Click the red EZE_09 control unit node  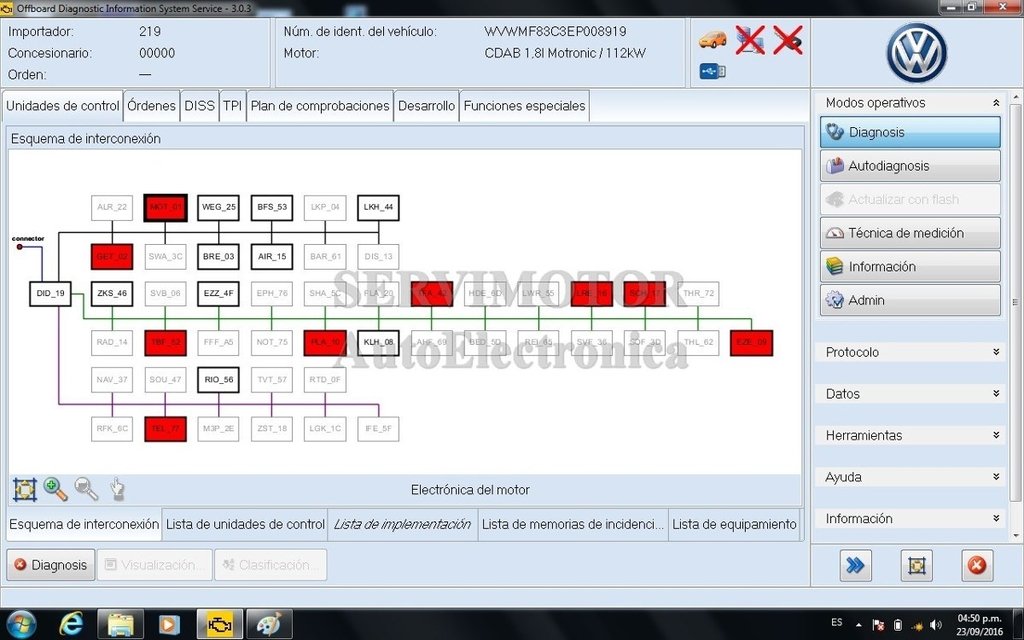(x=752, y=343)
